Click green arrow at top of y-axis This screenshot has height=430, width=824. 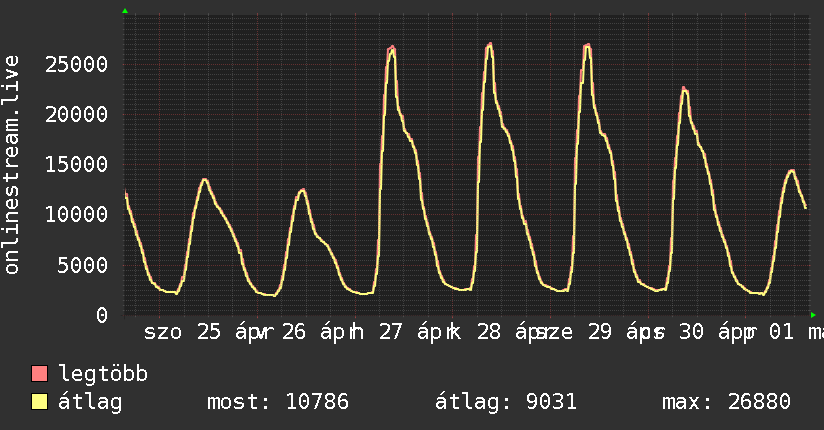click(x=125, y=11)
